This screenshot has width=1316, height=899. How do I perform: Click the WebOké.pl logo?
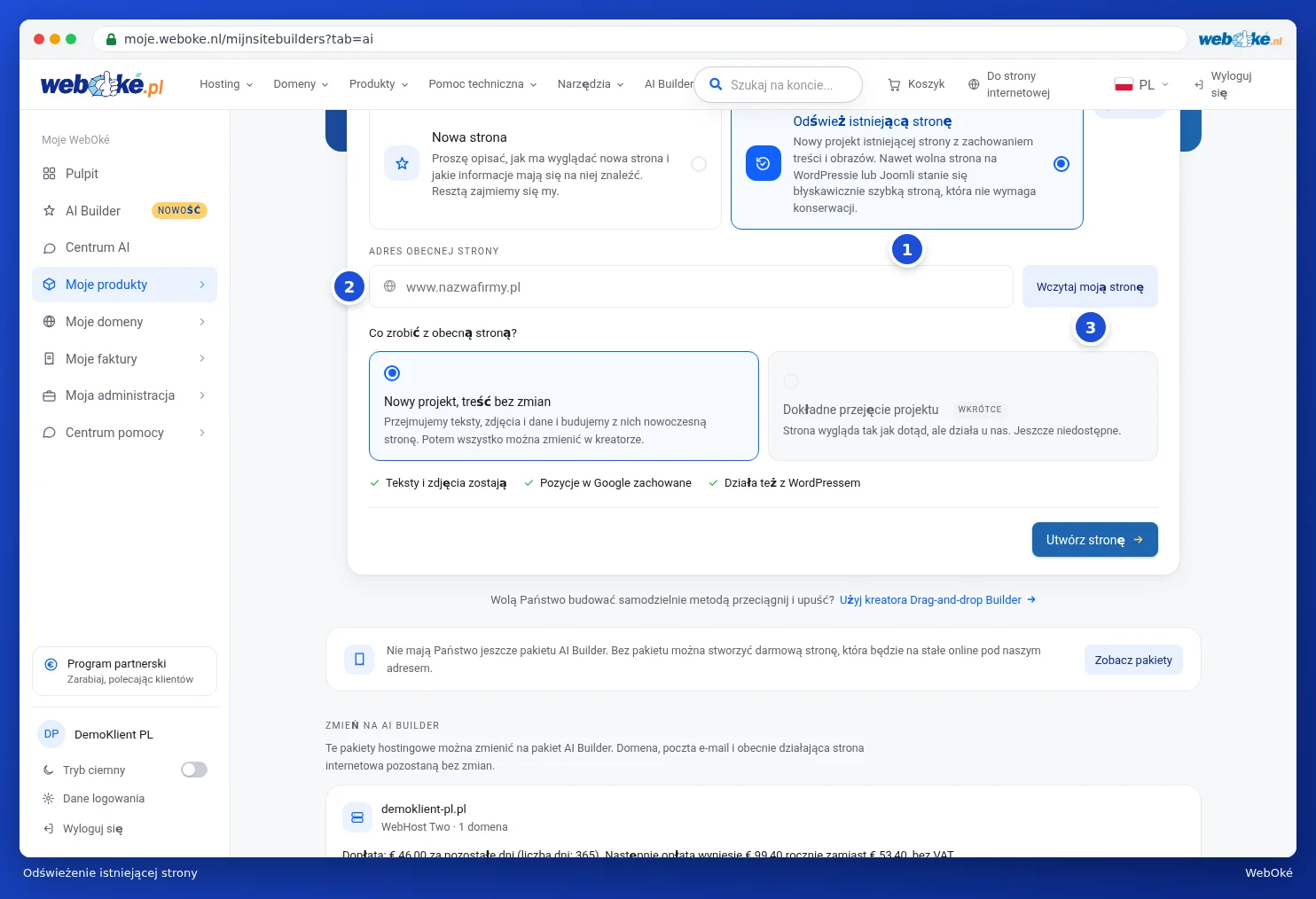click(102, 84)
